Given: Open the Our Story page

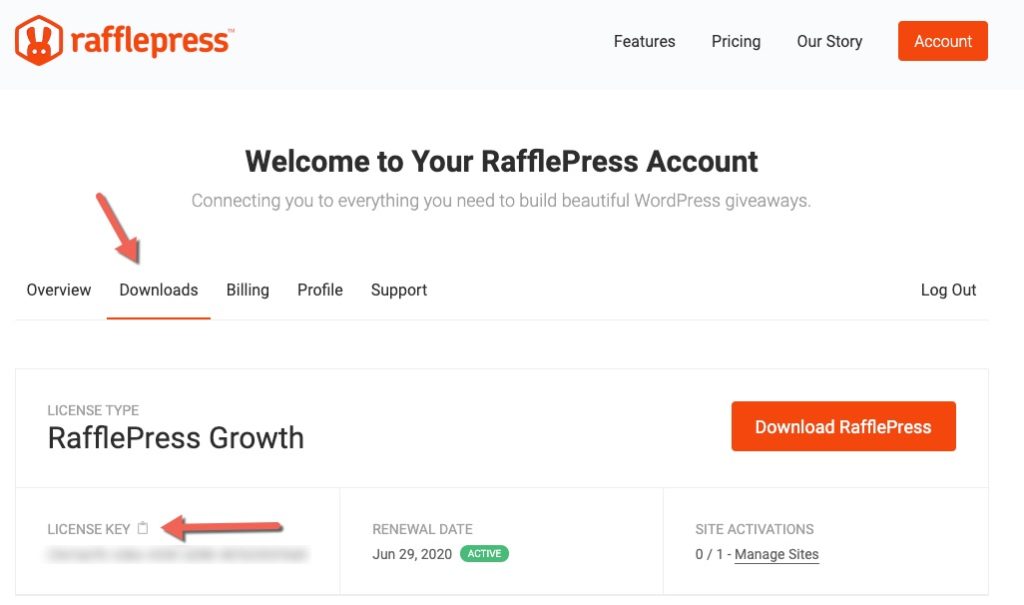Looking at the screenshot, I should click(829, 41).
